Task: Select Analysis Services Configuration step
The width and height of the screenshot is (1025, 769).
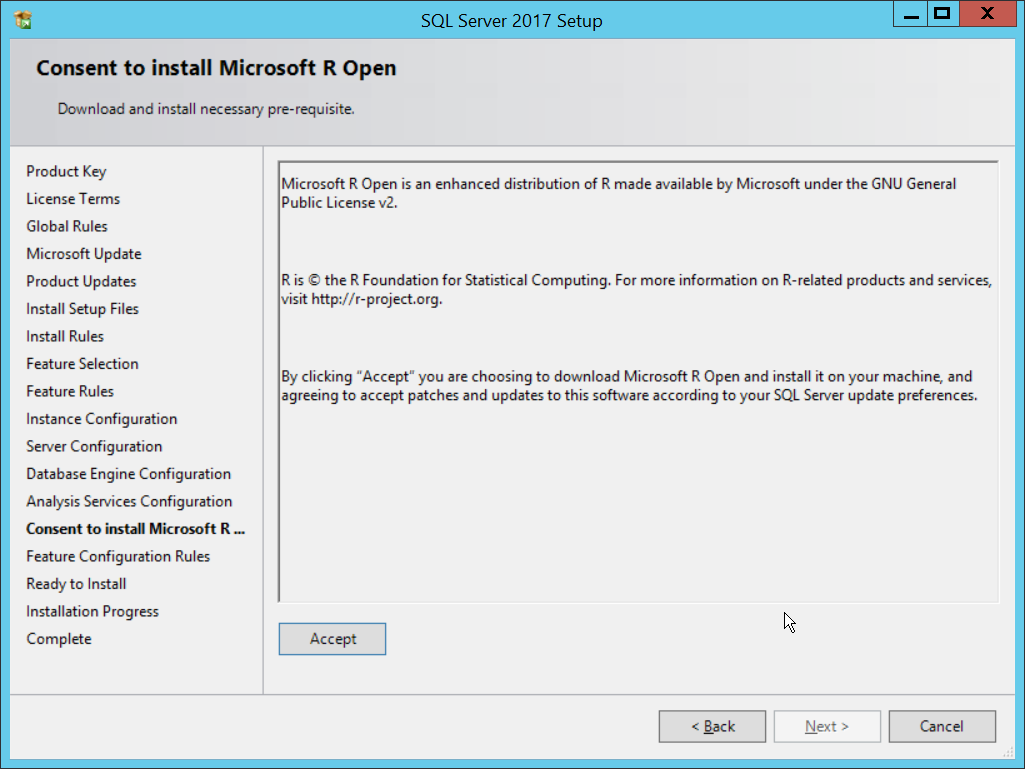Action: click(129, 501)
